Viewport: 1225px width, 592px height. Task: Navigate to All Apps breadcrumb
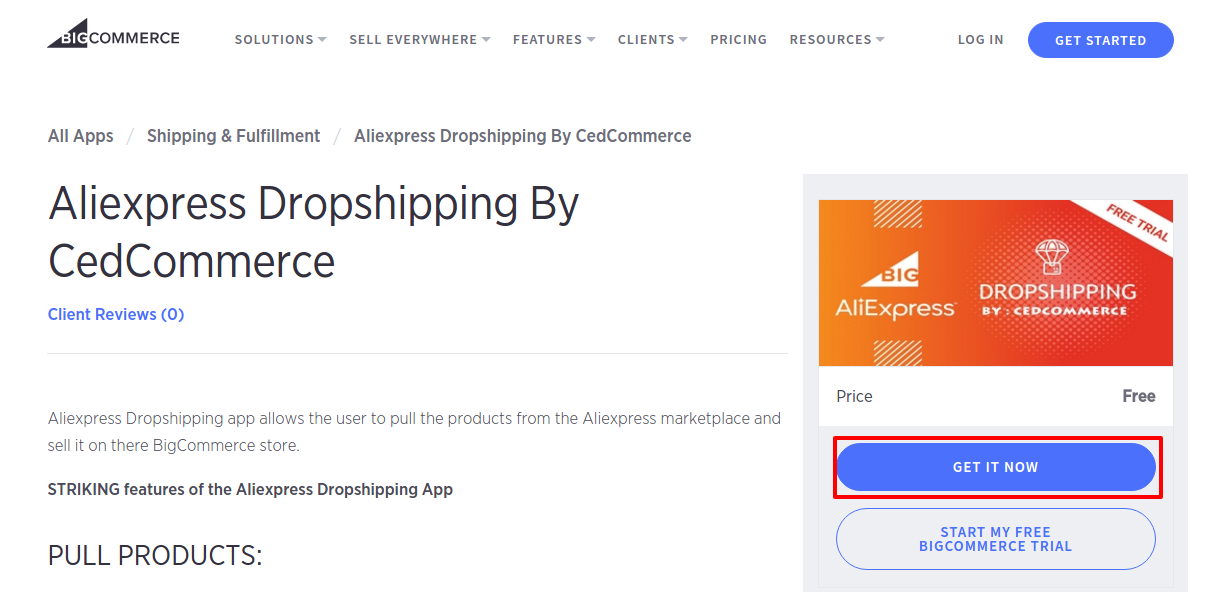[x=81, y=136]
